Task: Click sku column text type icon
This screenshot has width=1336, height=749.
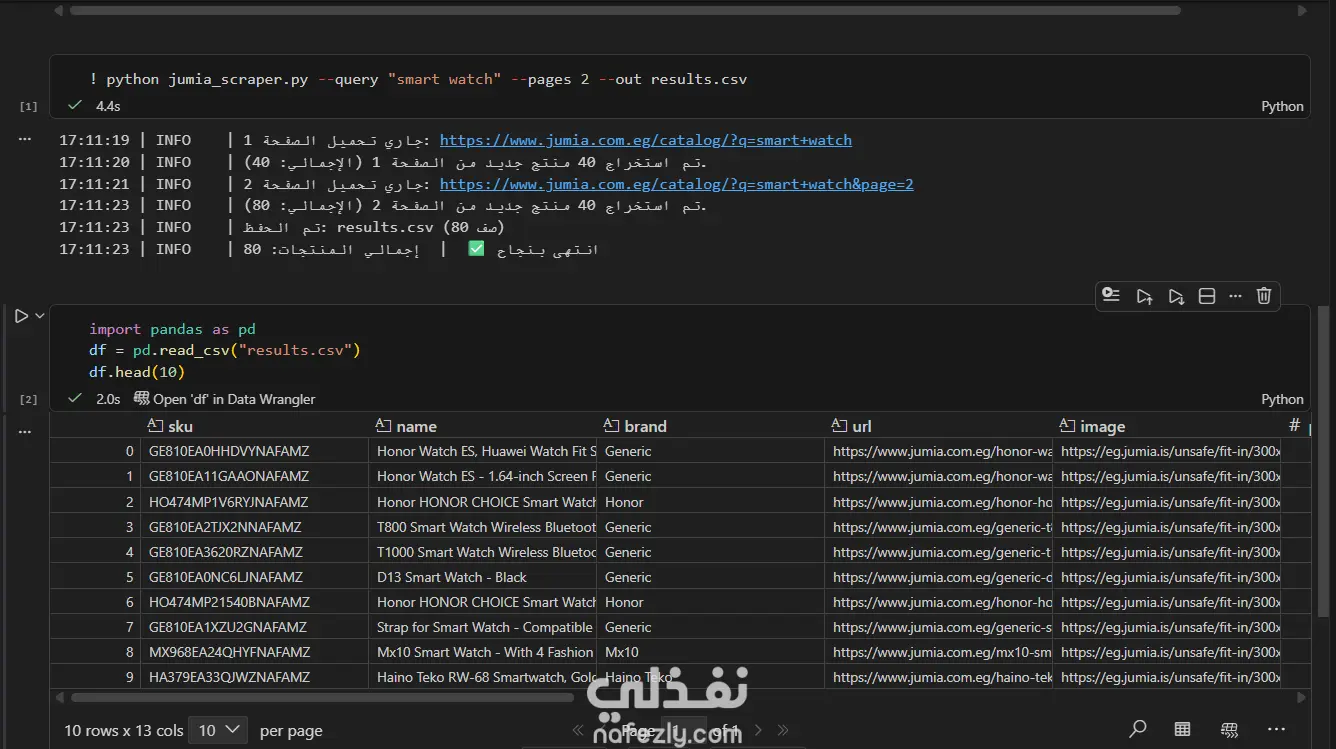Action: coord(155,425)
